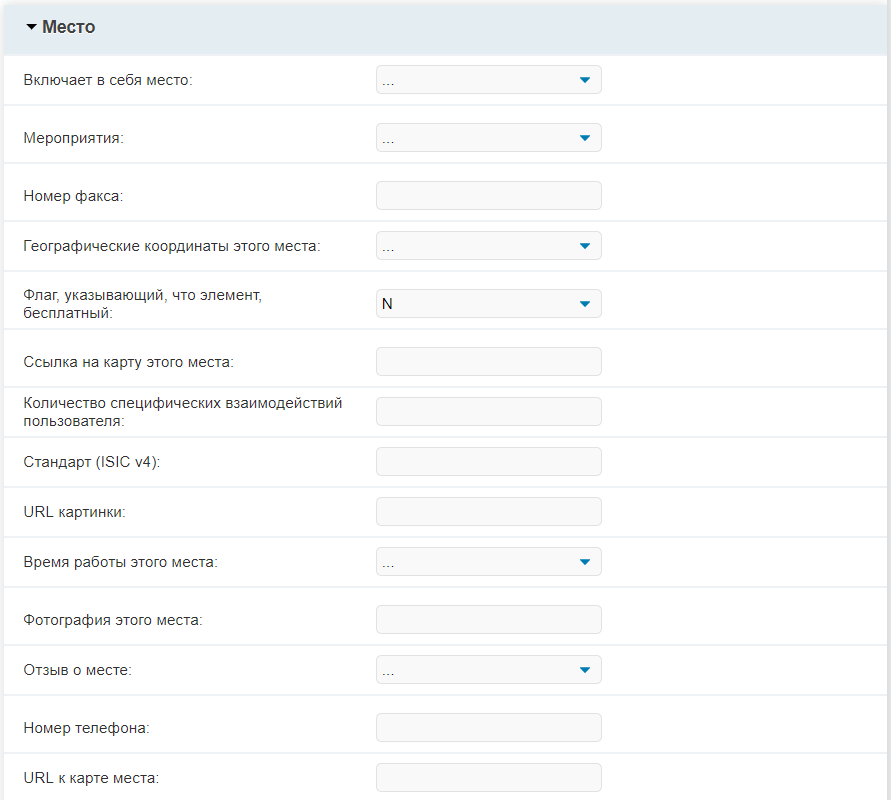Open the Географические координаты dropdown

[489, 245]
